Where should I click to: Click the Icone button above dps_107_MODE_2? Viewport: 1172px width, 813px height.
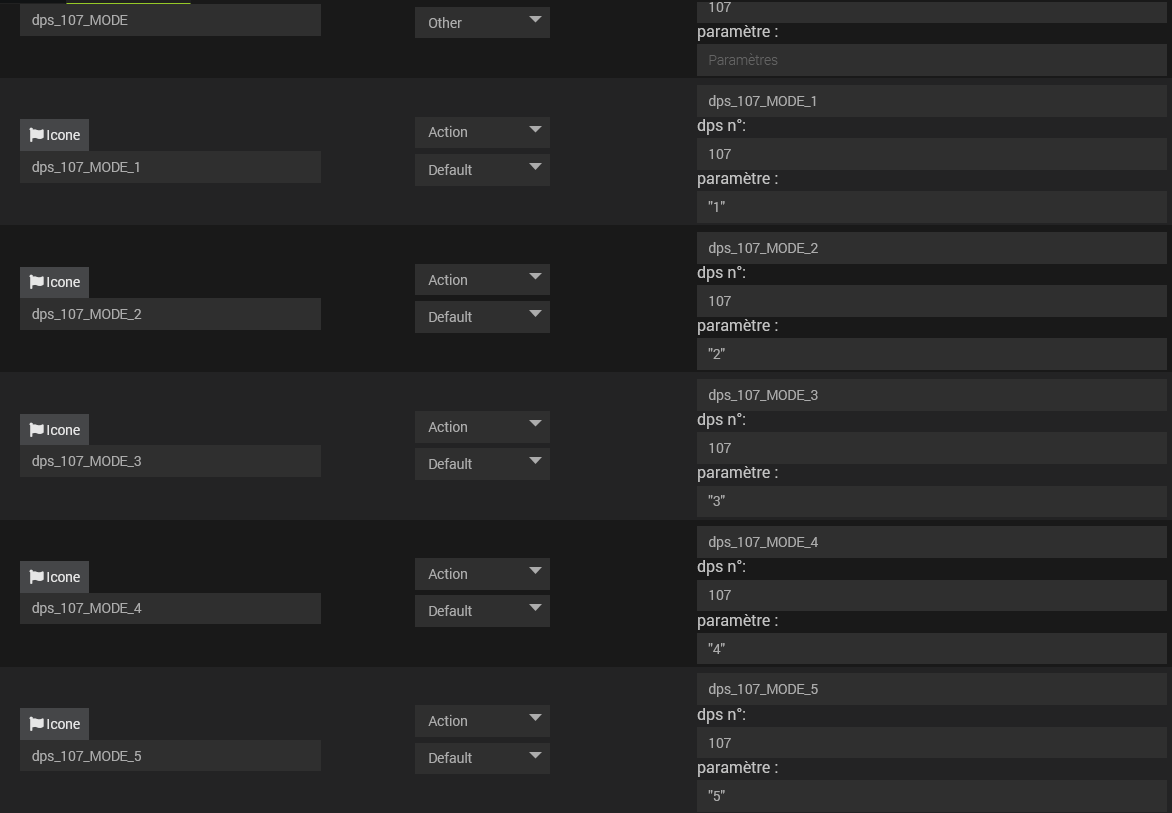tap(54, 282)
